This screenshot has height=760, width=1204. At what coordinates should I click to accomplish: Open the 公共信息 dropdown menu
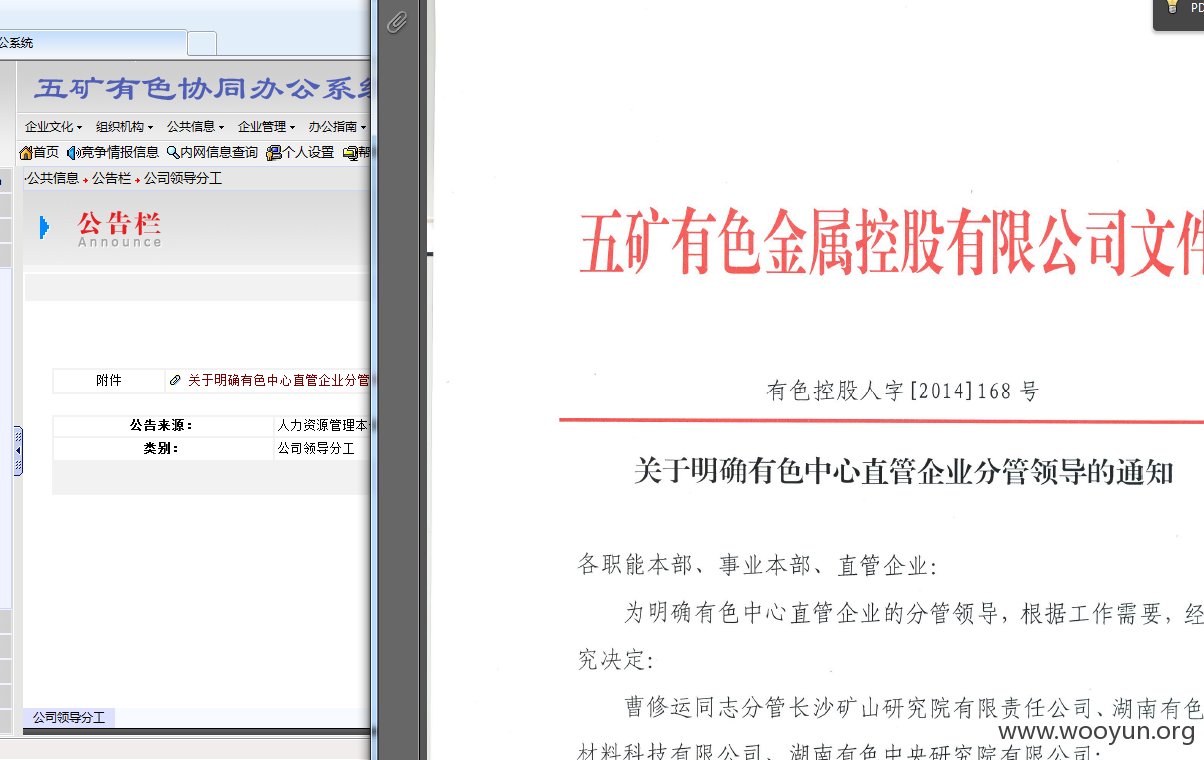[x=195, y=127]
